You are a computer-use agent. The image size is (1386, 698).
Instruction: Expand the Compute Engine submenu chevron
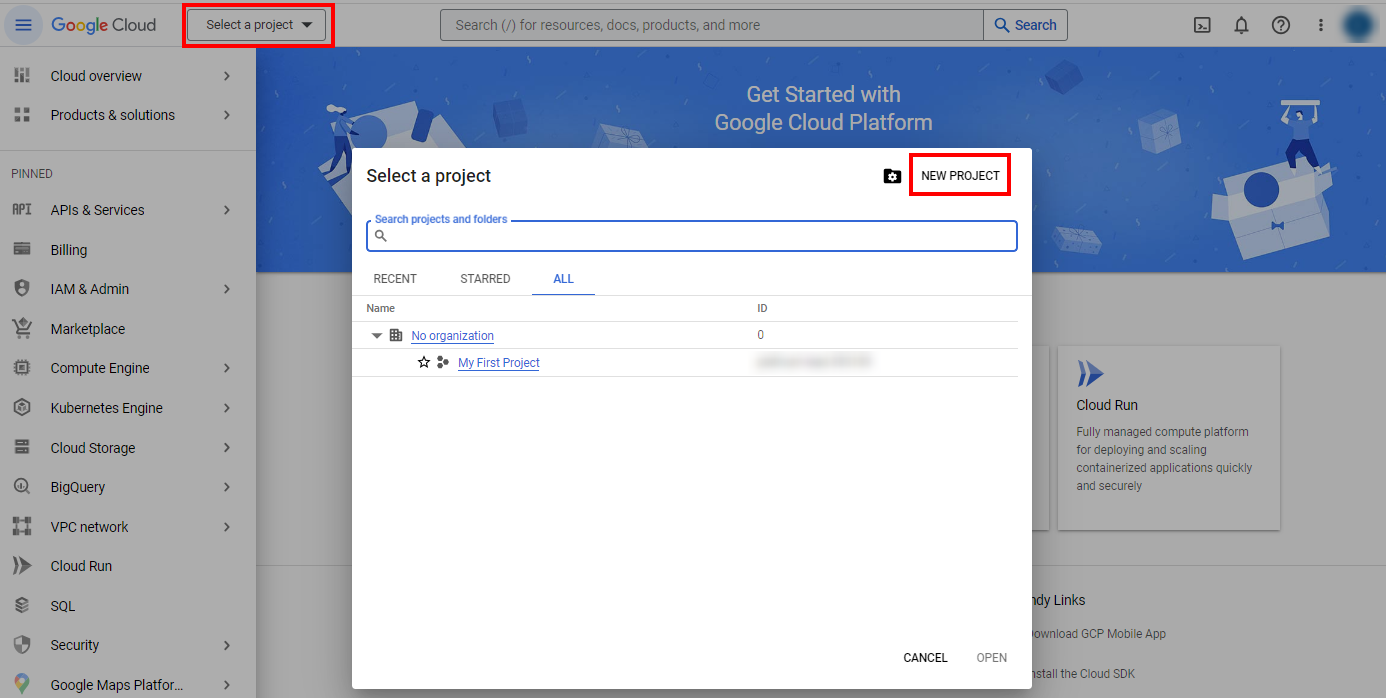pyautogui.click(x=227, y=368)
